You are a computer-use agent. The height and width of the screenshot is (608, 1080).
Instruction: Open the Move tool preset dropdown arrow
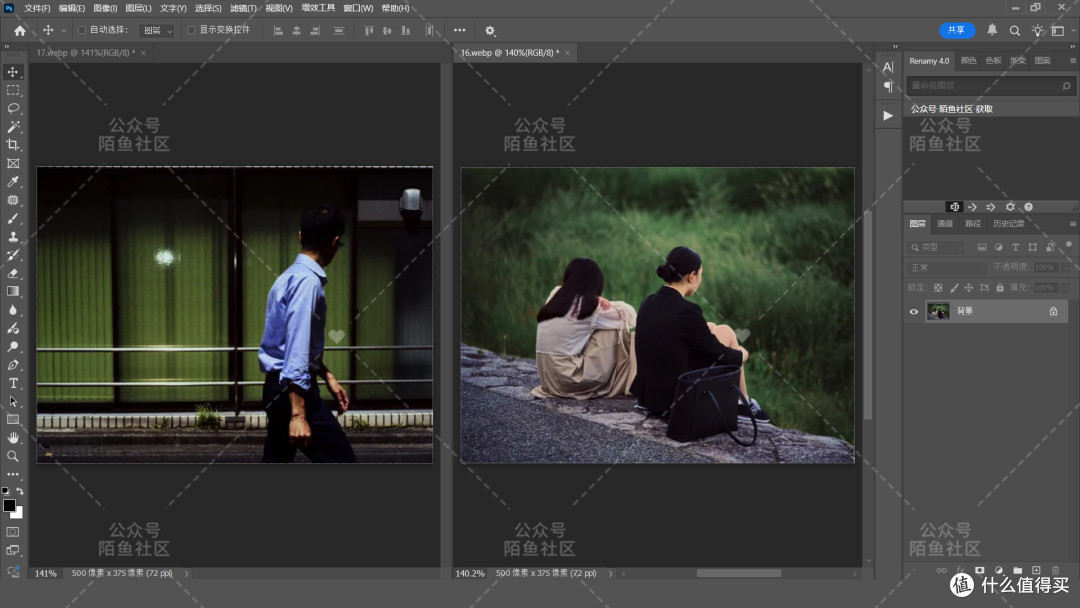tap(63, 30)
